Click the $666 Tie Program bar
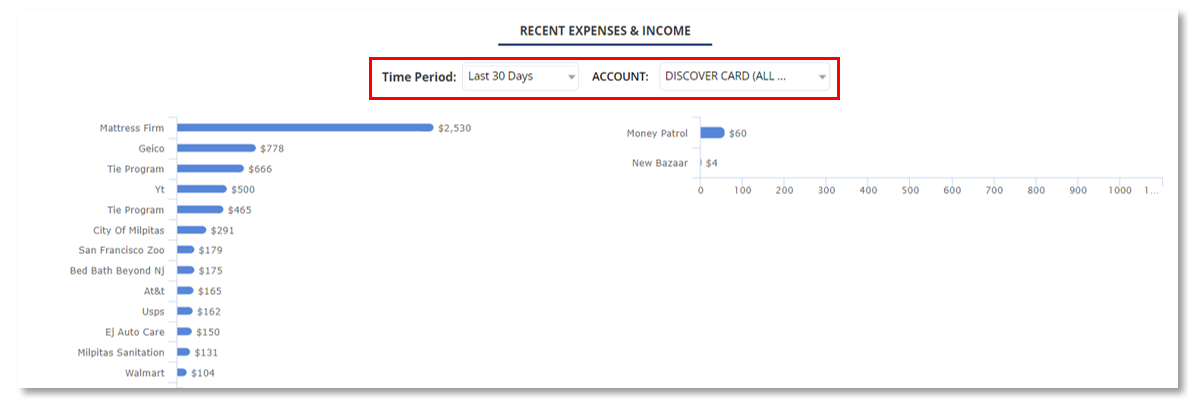This screenshot has height=399, width=1188. (210, 169)
